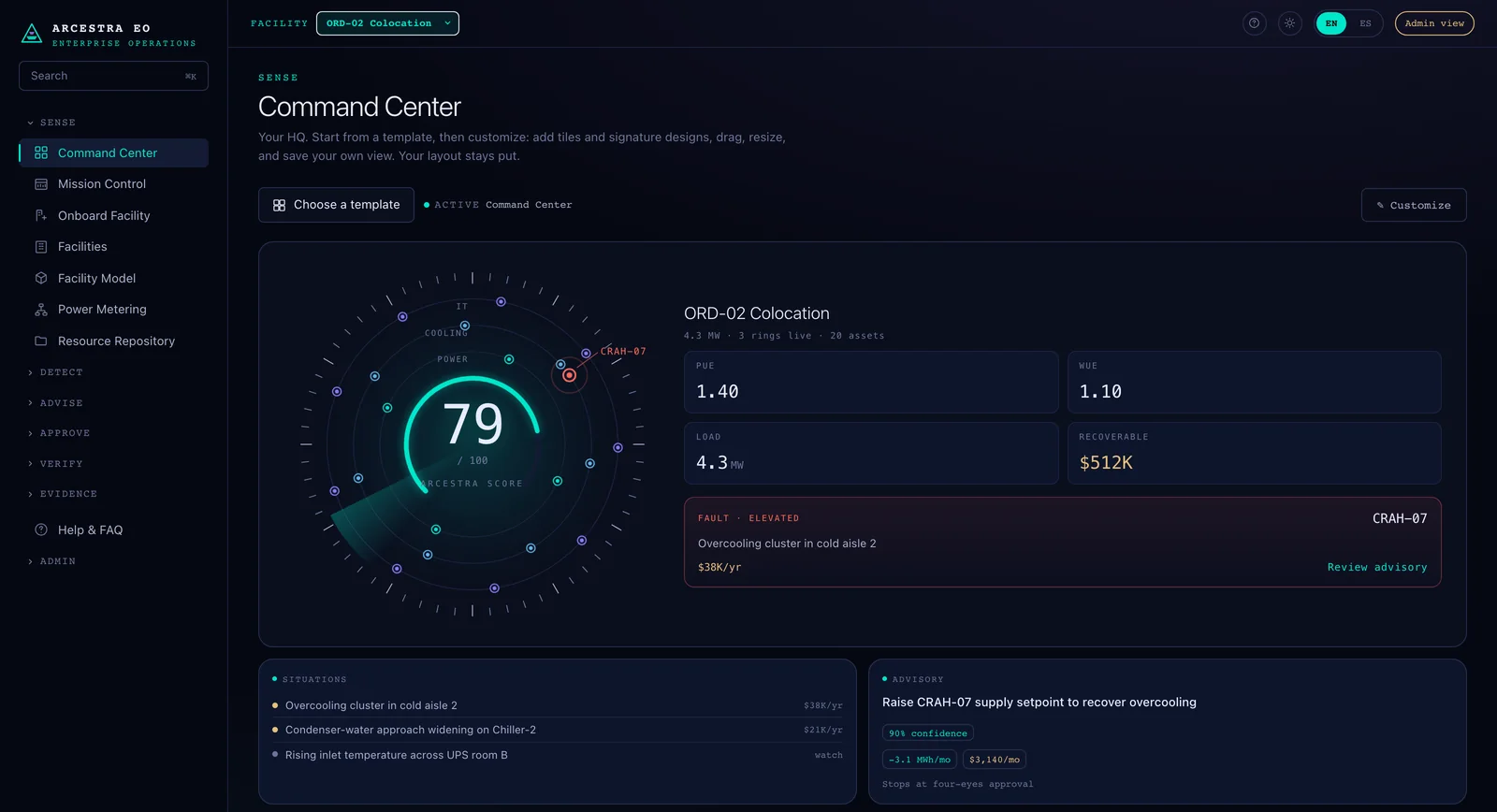Click the '90% confidence' advisory chip
Viewport: 1497px width, 812px height.
click(x=928, y=733)
